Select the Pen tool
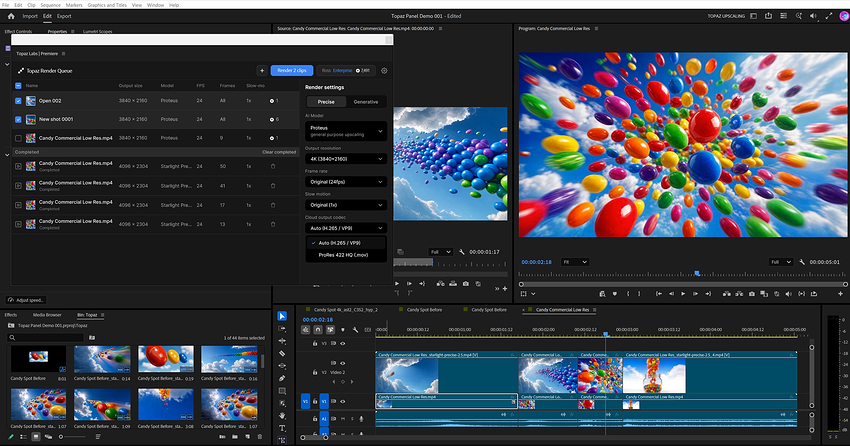The image size is (850, 446). tap(282, 378)
